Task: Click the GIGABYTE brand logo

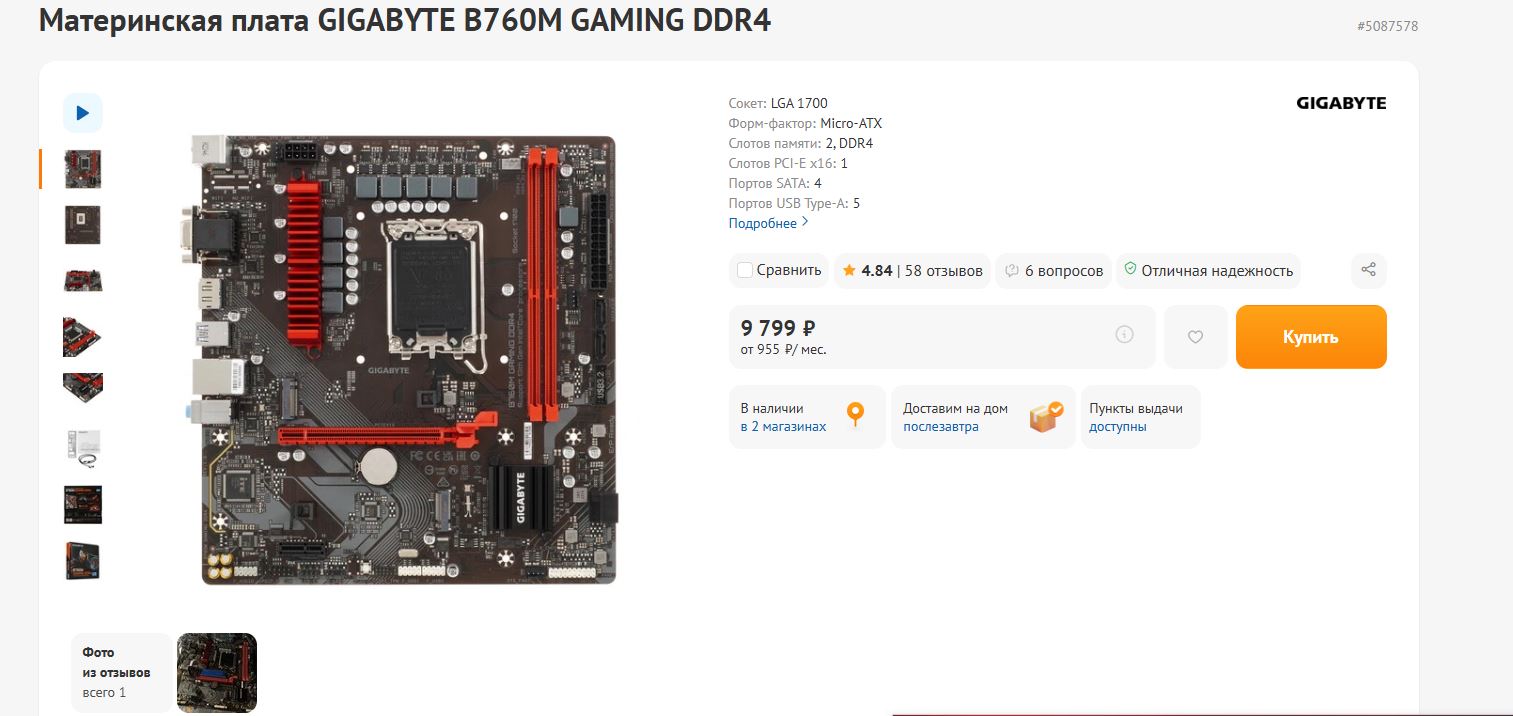Action: click(1341, 103)
